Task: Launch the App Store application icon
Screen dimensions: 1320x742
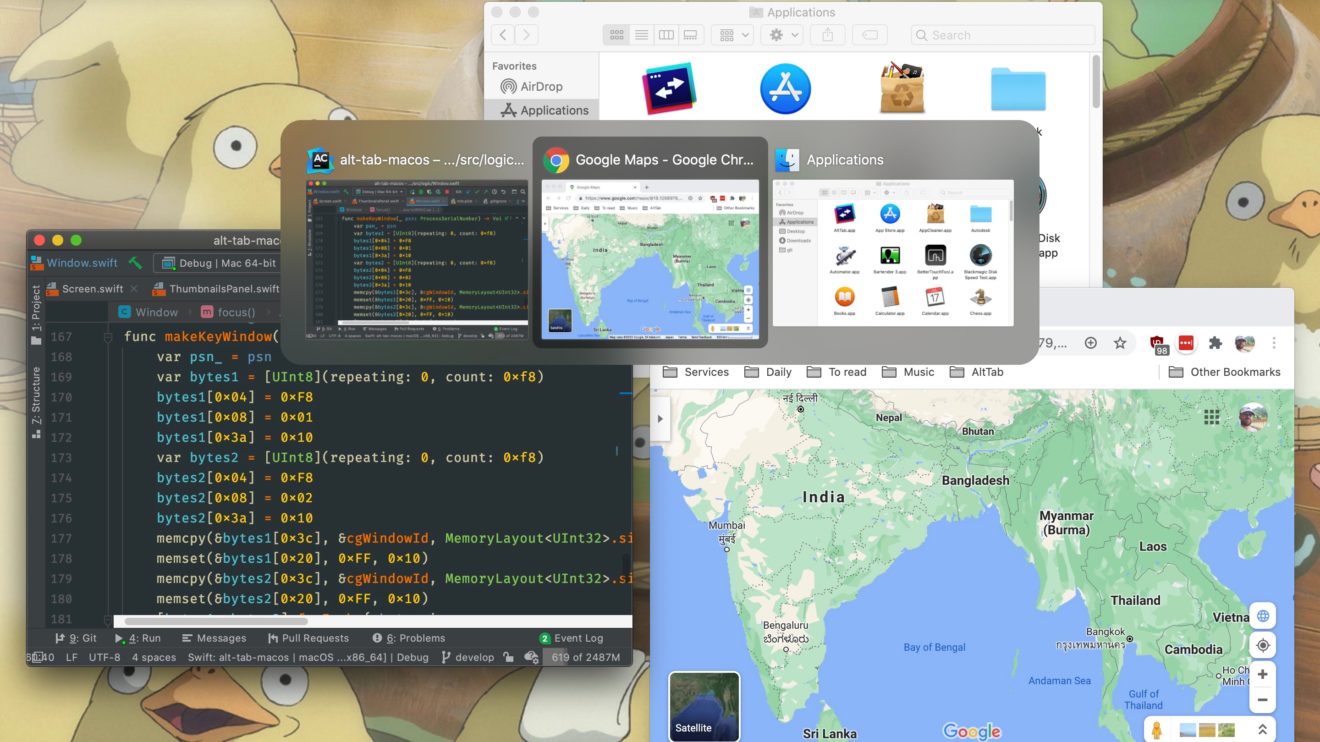Action: click(785, 89)
